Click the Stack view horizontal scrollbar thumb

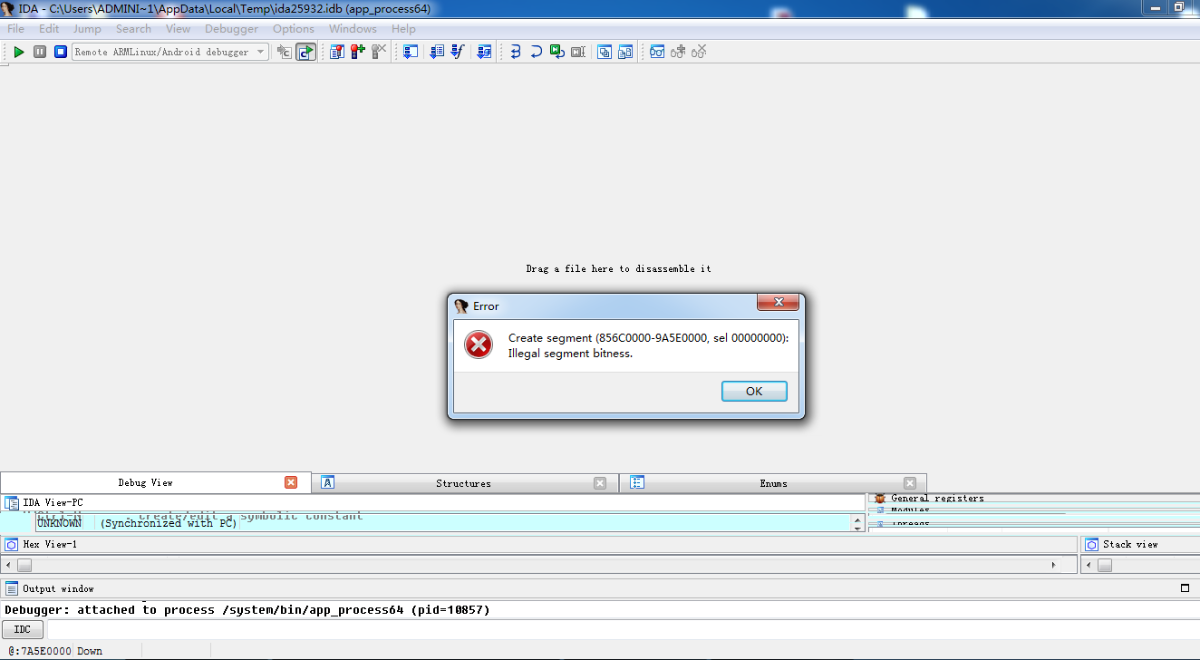click(1105, 565)
